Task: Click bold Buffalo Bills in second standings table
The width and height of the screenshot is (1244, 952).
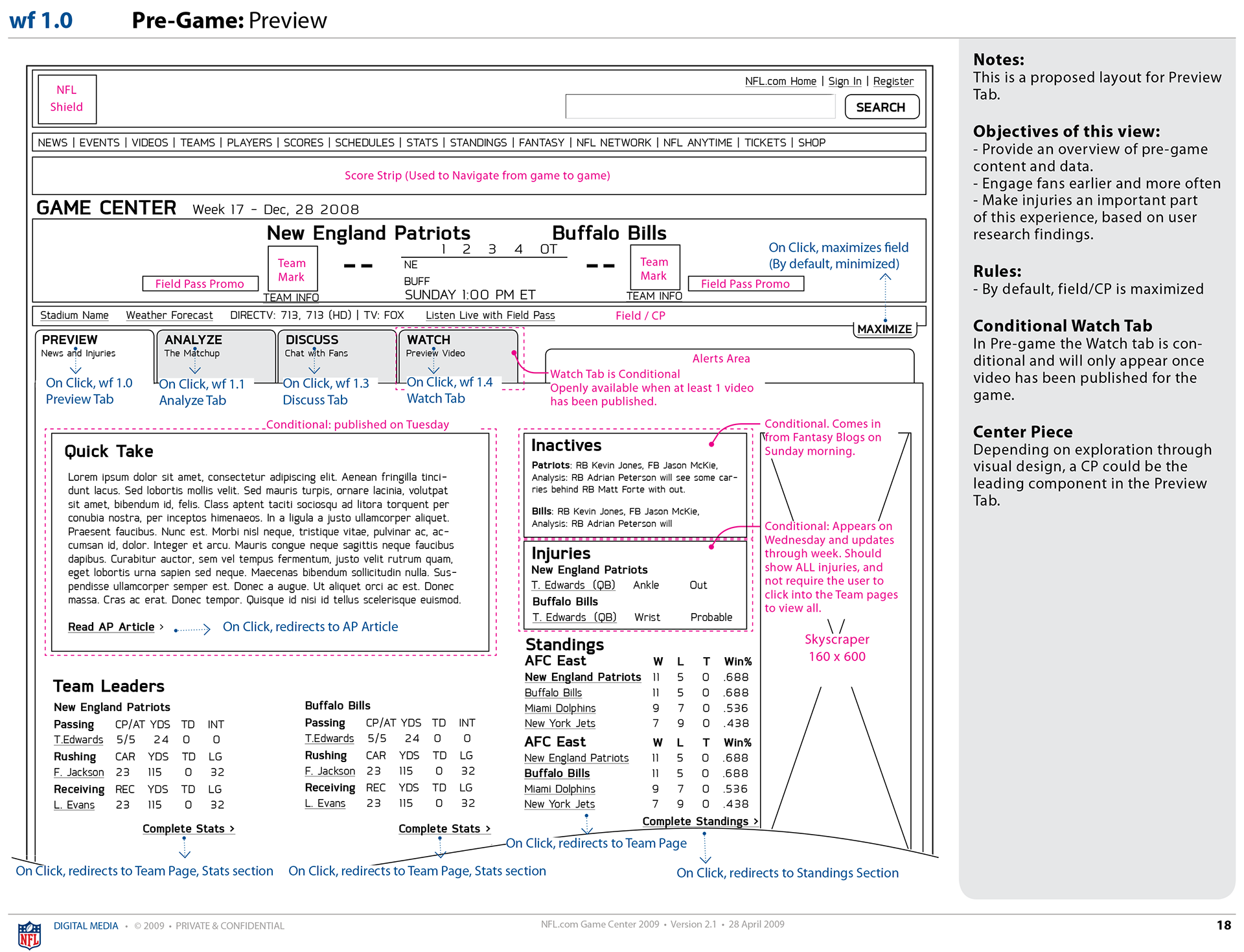Action: (557, 774)
